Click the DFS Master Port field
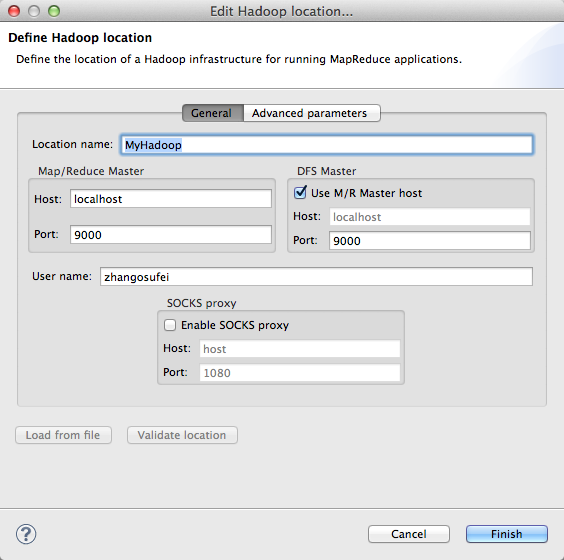564x560 pixels. (430, 241)
